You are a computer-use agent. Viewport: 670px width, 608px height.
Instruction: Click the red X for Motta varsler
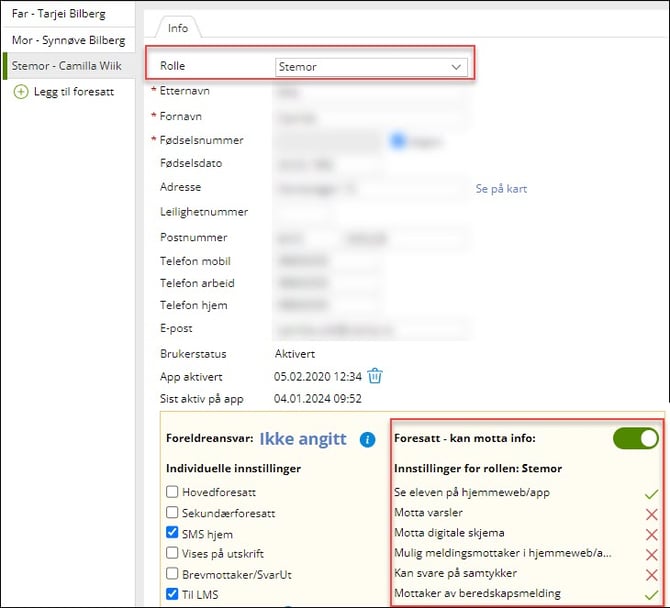click(x=651, y=513)
